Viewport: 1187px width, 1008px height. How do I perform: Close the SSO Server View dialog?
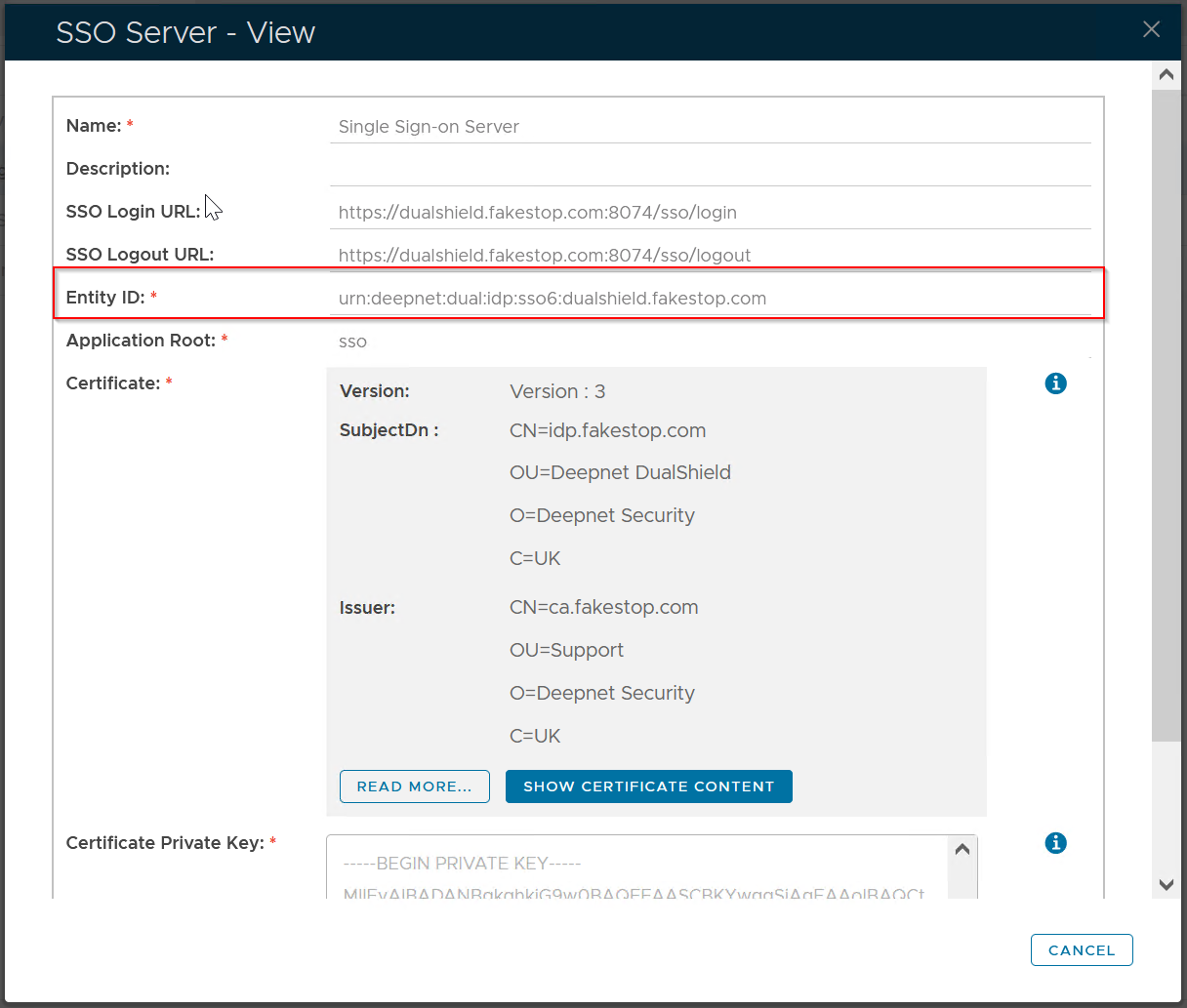[1151, 30]
